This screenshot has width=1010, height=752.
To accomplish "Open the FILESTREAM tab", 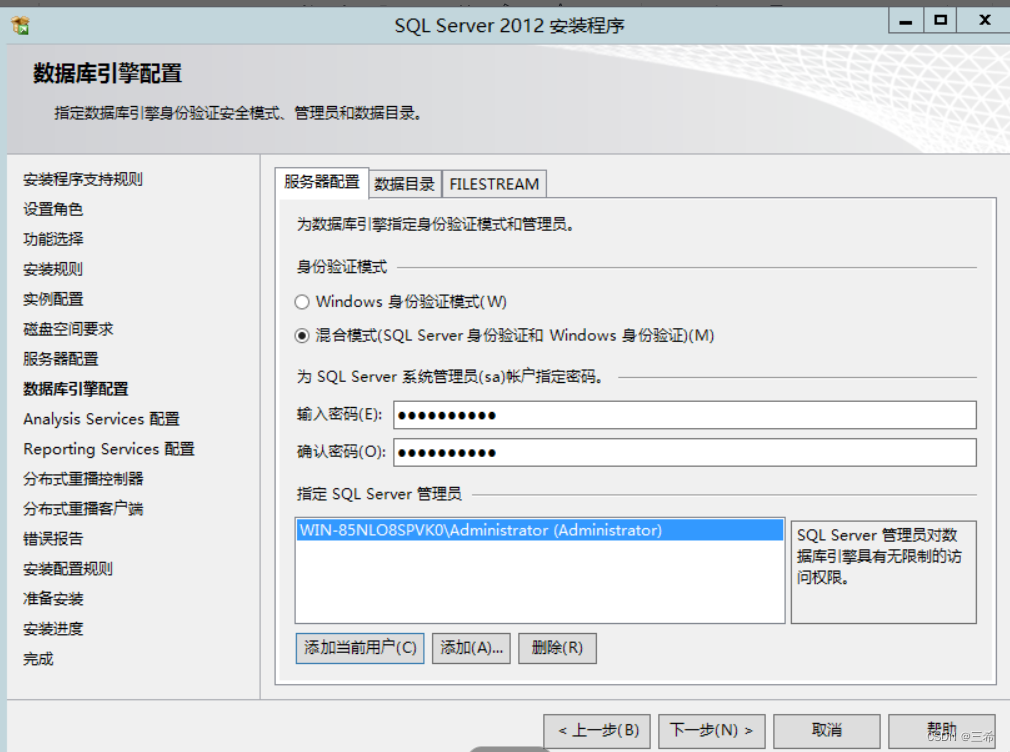I will pos(494,183).
